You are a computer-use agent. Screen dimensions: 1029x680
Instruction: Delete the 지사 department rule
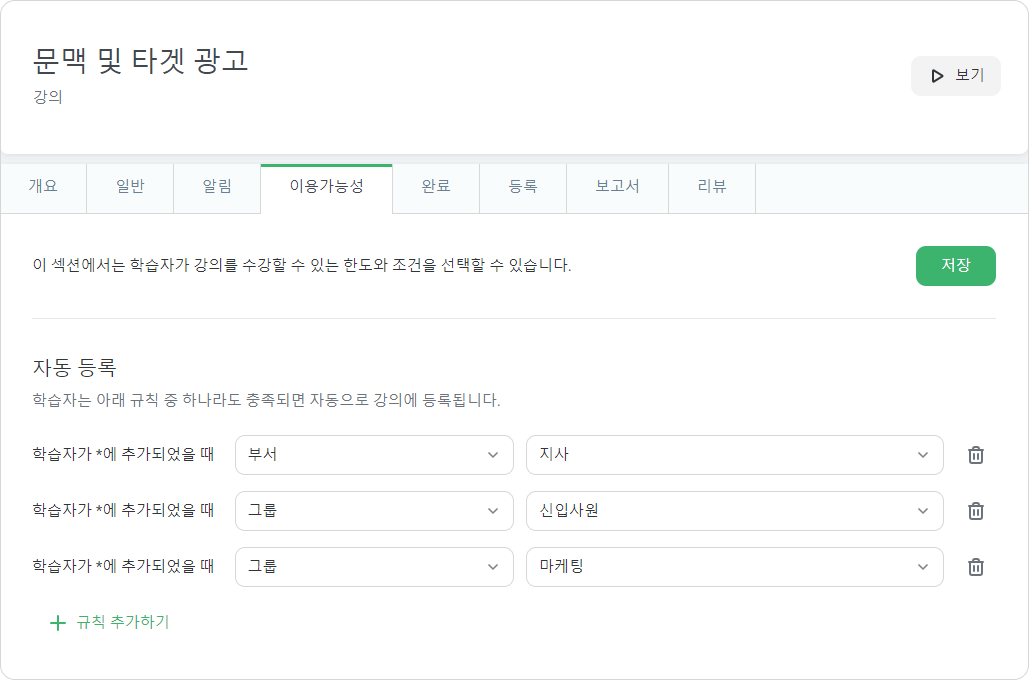[976, 455]
